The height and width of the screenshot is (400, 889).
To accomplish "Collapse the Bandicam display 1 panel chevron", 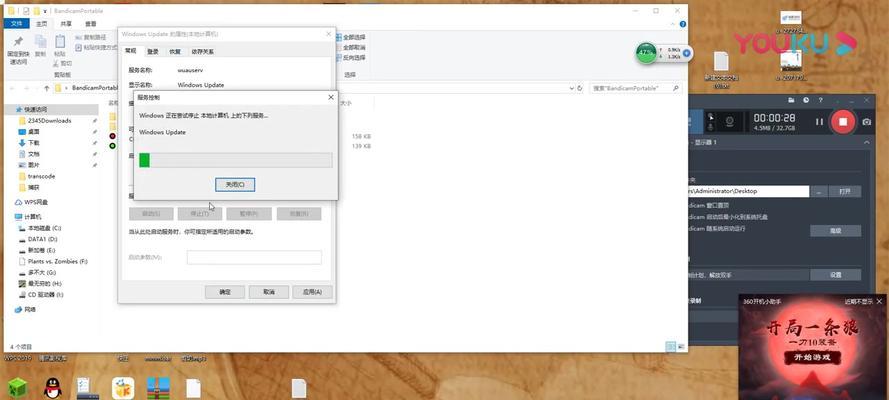I will tap(866, 143).
